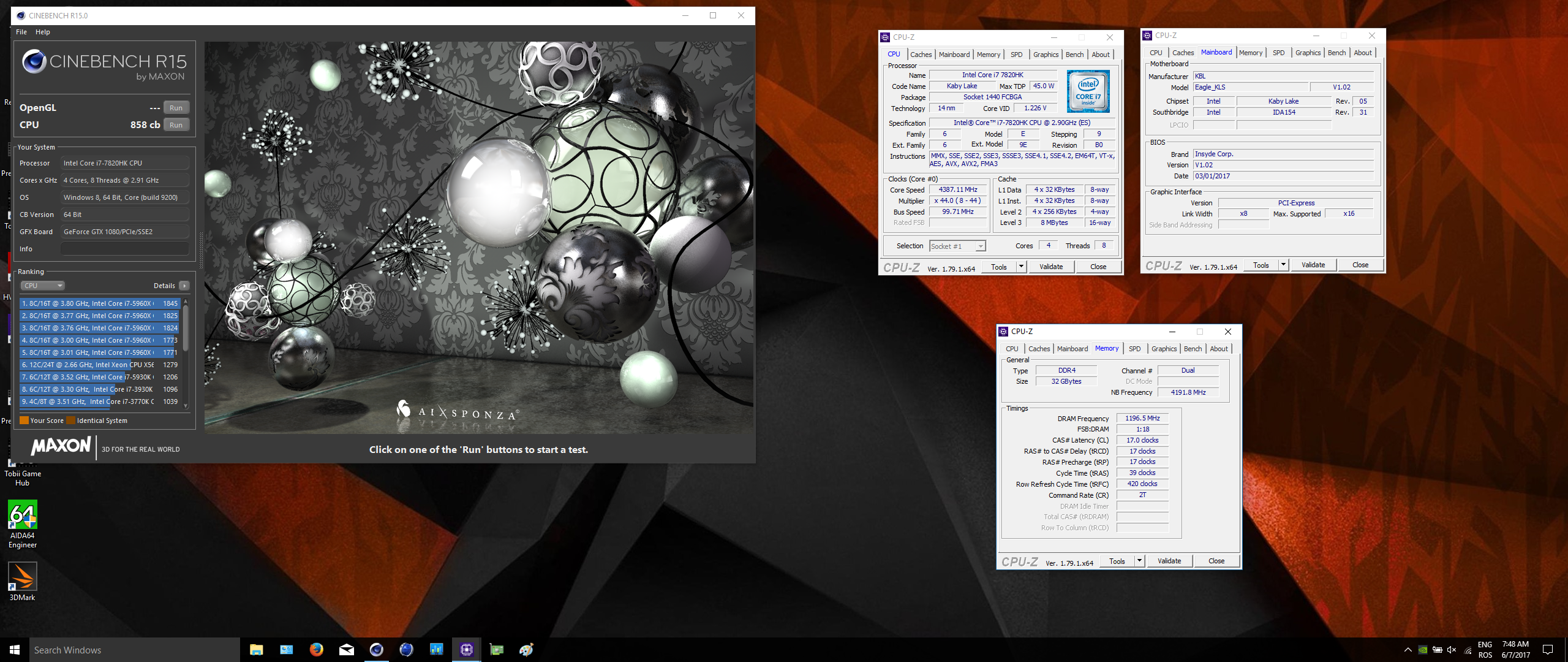Click the CPU-Z Memory window title icon
1568x662 pixels.
click(x=1003, y=332)
